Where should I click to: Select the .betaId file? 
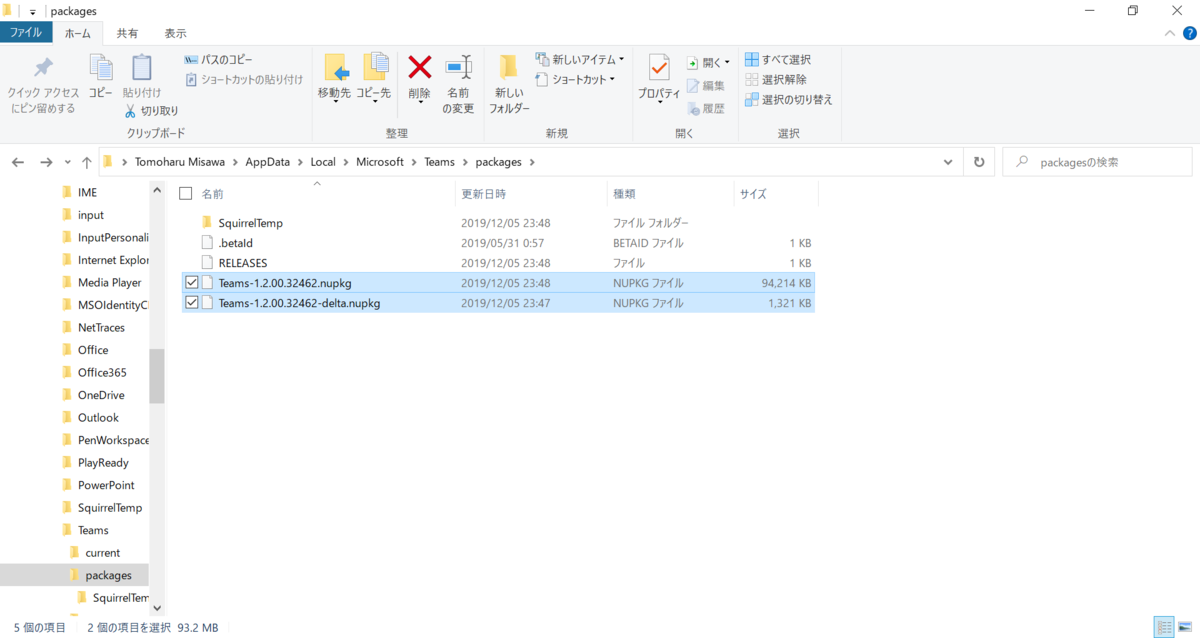click(236, 243)
